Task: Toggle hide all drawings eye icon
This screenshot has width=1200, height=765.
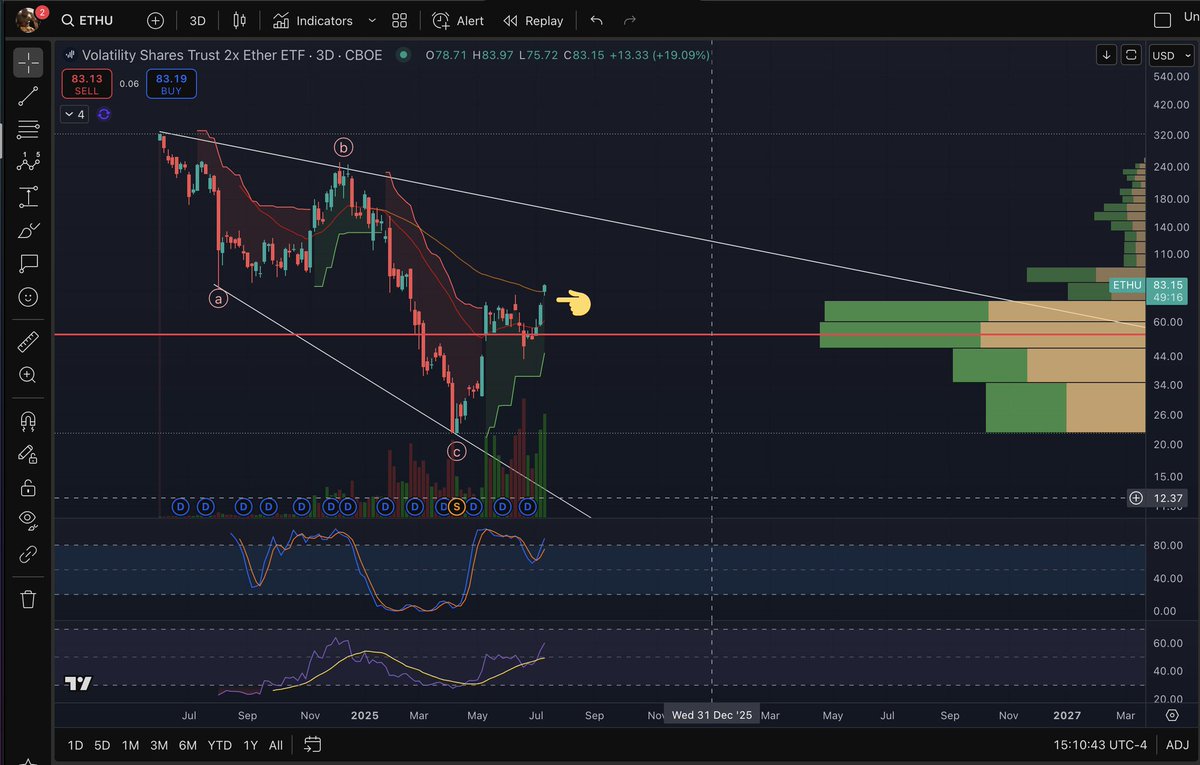Action: click(x=28, y=521)
